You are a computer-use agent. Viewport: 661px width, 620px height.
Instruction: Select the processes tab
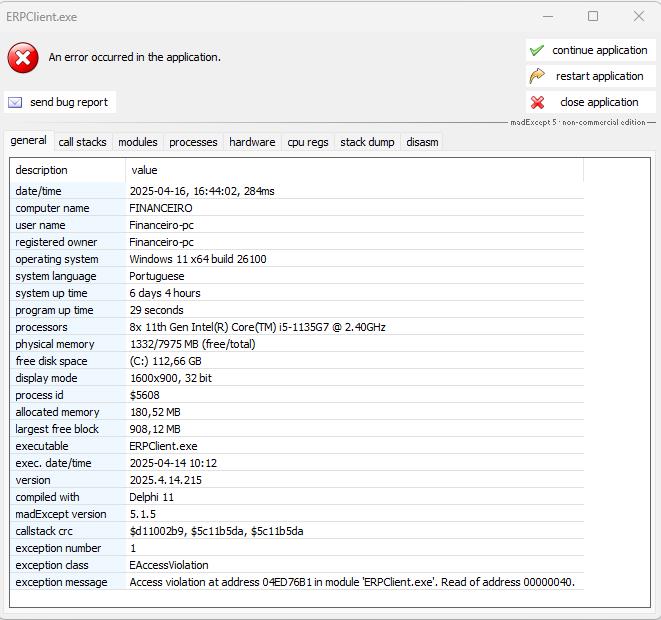click(x=193, y=142)
